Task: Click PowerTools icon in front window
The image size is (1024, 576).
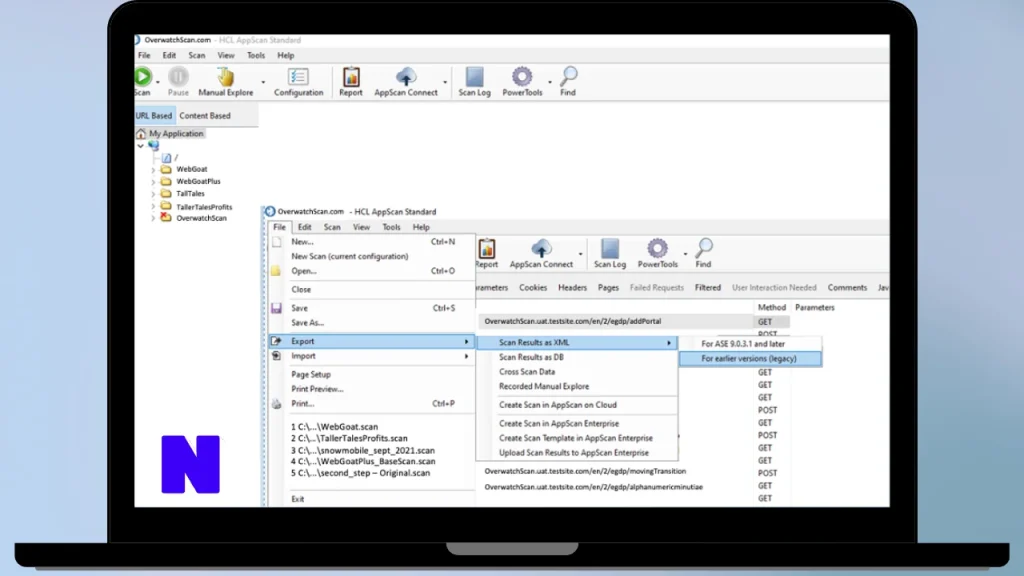Action: pyautogui.click(x=657, y=249)
